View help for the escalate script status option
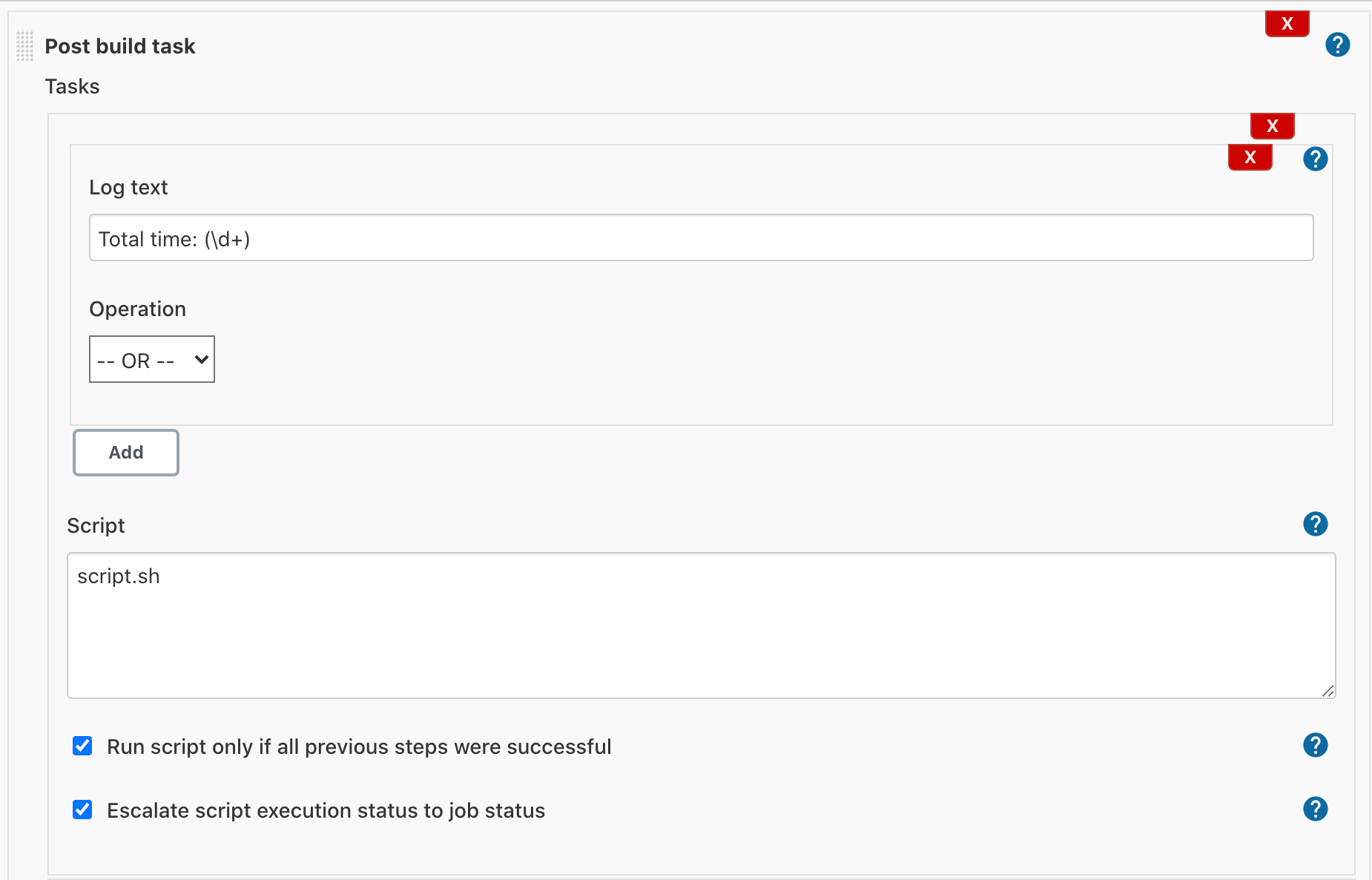This screenshot has height=880, width=1372. pos(1315,809)
